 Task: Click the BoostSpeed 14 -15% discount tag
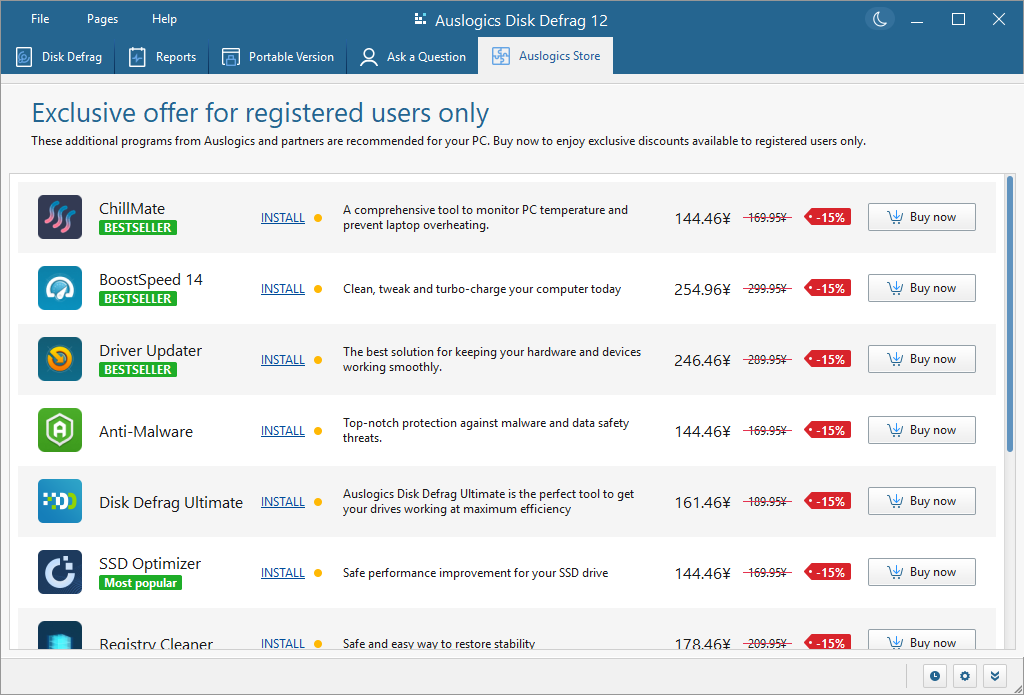[827, 289]
